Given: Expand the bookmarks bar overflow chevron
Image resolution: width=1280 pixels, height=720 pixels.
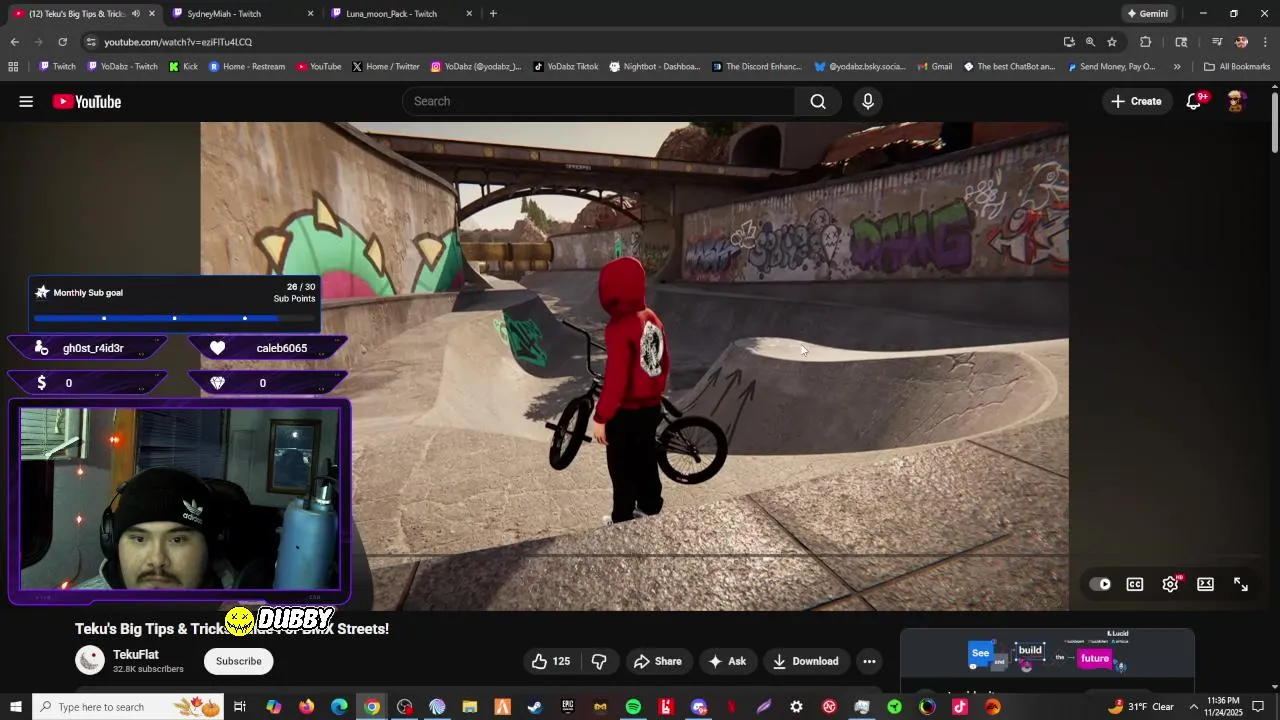Looking at the screenshot, I should tap(1177, 67).
